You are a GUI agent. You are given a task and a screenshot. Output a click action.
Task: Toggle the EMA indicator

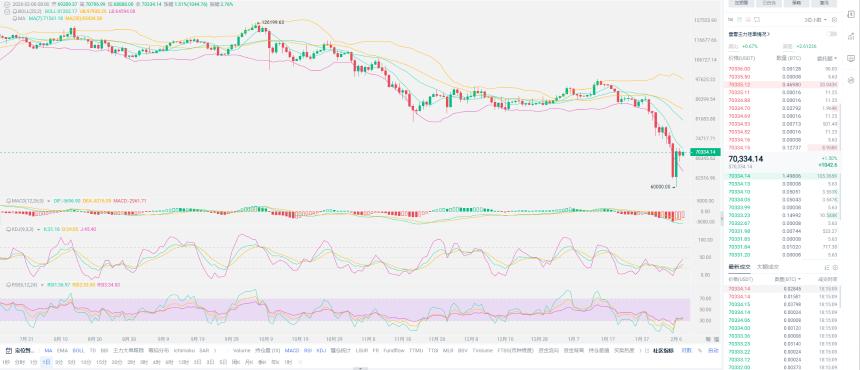[x=62, y=350]
